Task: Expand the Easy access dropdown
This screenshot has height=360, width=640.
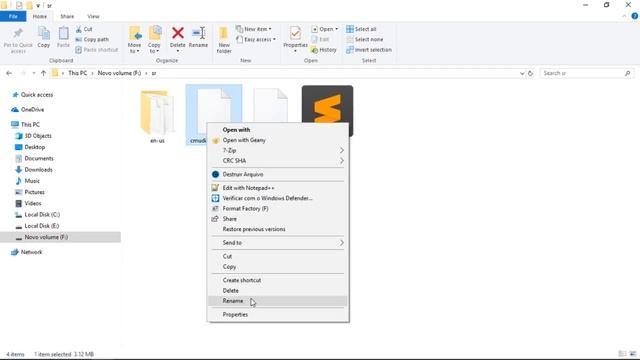Action: tap(256, 40)
